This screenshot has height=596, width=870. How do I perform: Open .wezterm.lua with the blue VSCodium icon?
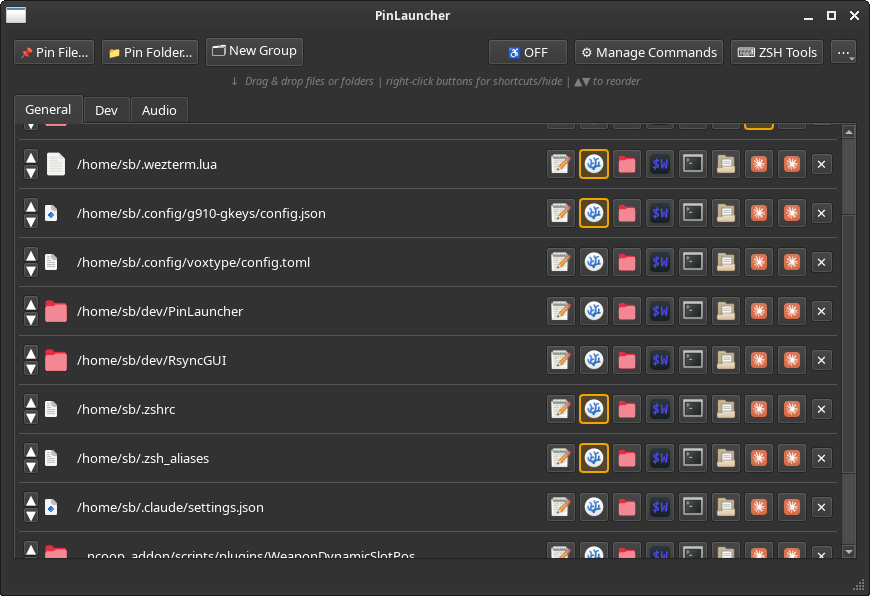pyautogui.click(x=594, y=164)
